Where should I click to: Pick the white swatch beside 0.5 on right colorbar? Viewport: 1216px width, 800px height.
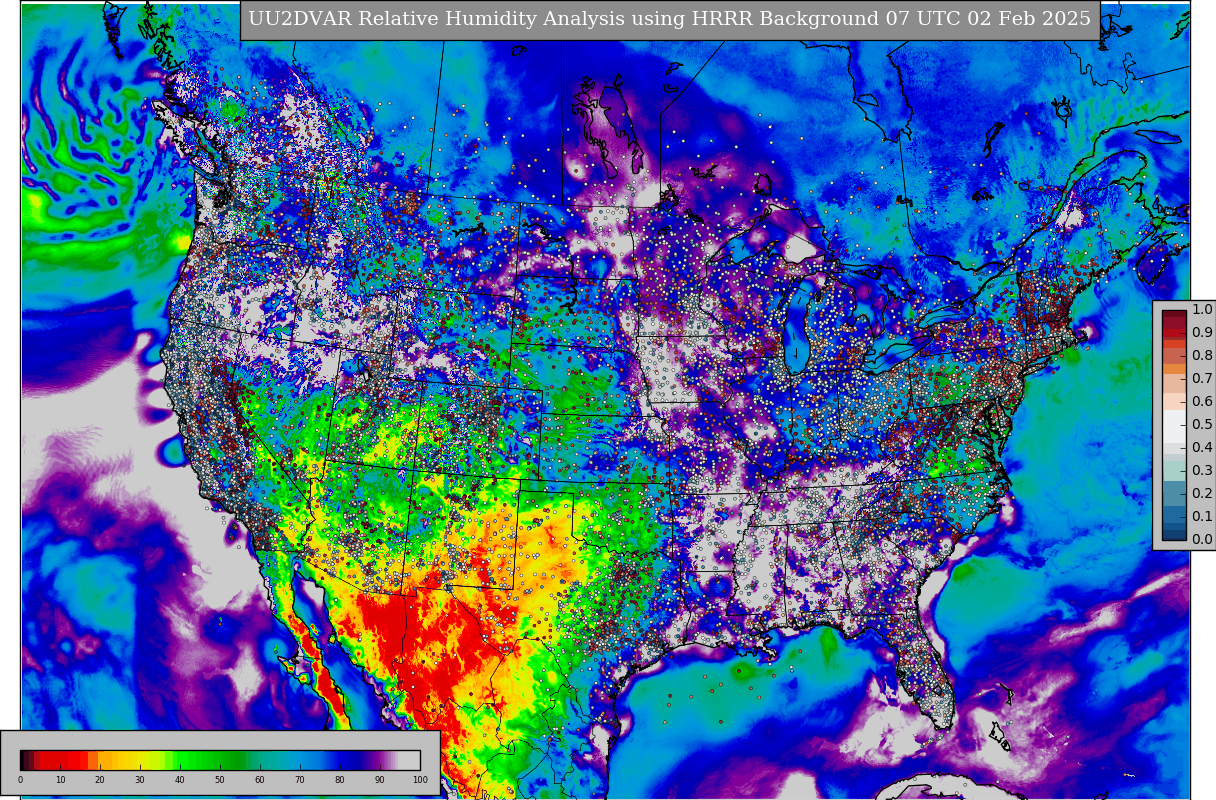coord(1175,425)
